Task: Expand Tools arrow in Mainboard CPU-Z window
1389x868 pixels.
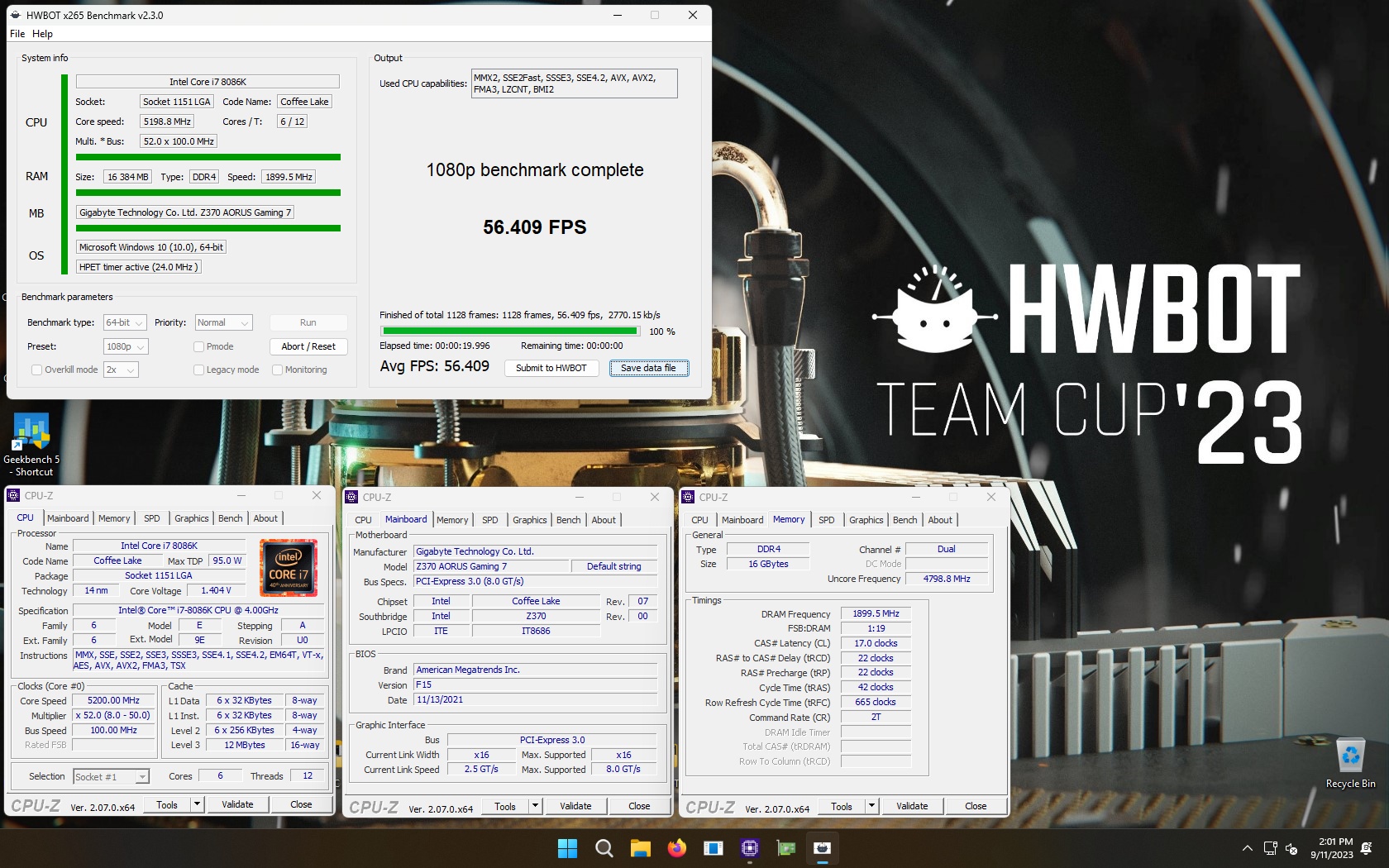Action: click(535, 806)
